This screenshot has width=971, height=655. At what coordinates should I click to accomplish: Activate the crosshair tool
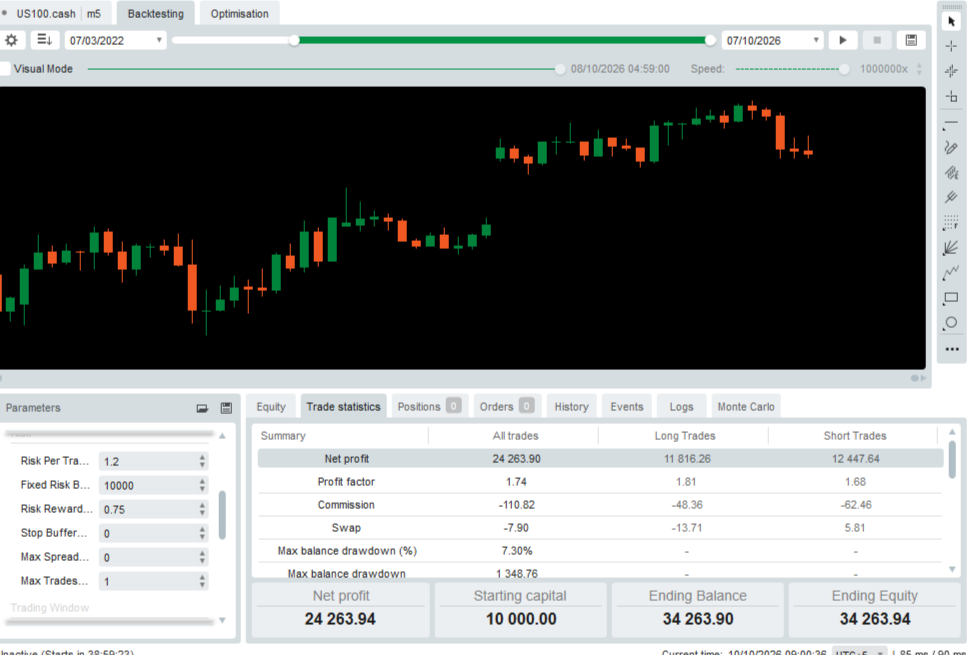[951, 46]
